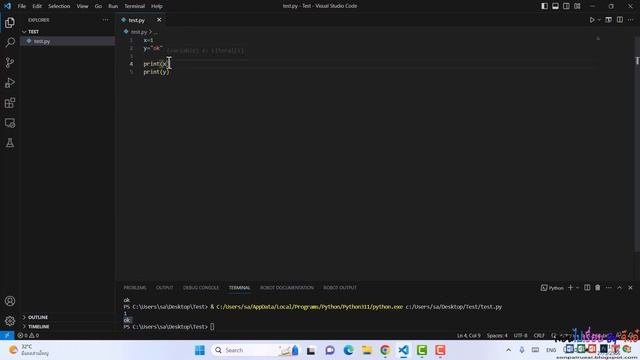Open the Customize Layout icon
Screen dimensions: 640x360
(577, 6)
